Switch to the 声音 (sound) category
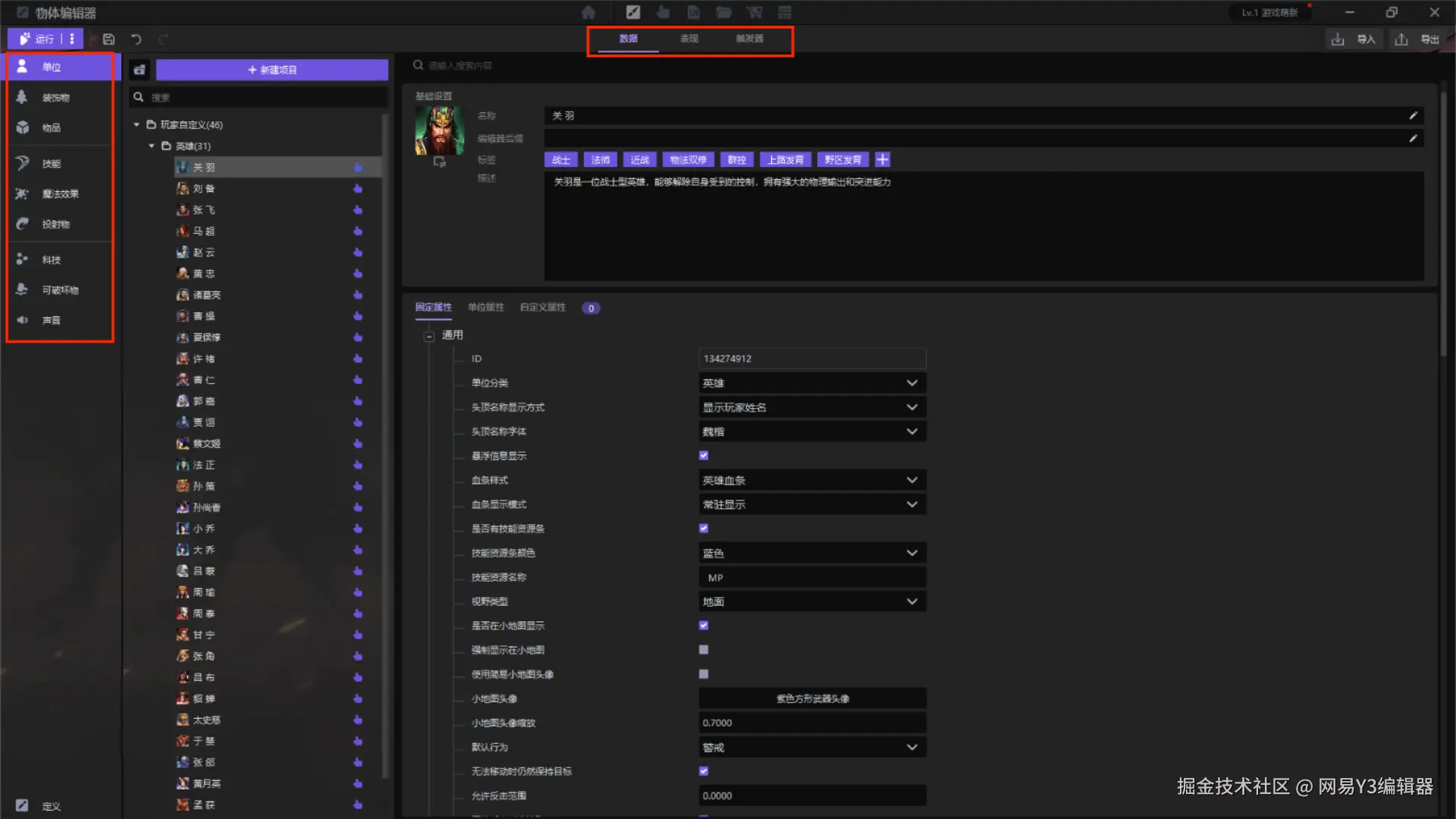This screenshot has width=1456, height=819. point(51,321)
